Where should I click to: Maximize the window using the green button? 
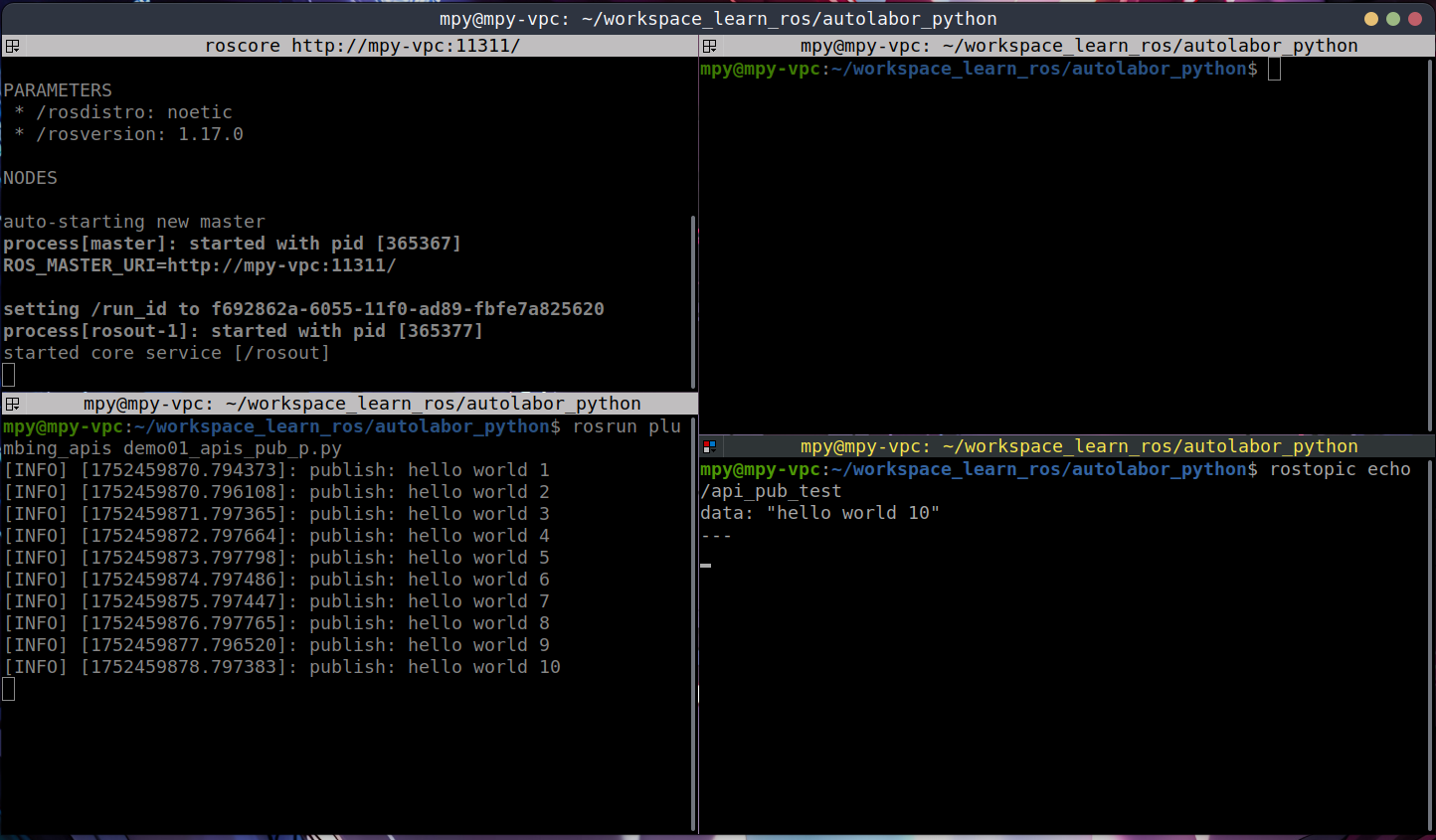tap(1392, 19)
